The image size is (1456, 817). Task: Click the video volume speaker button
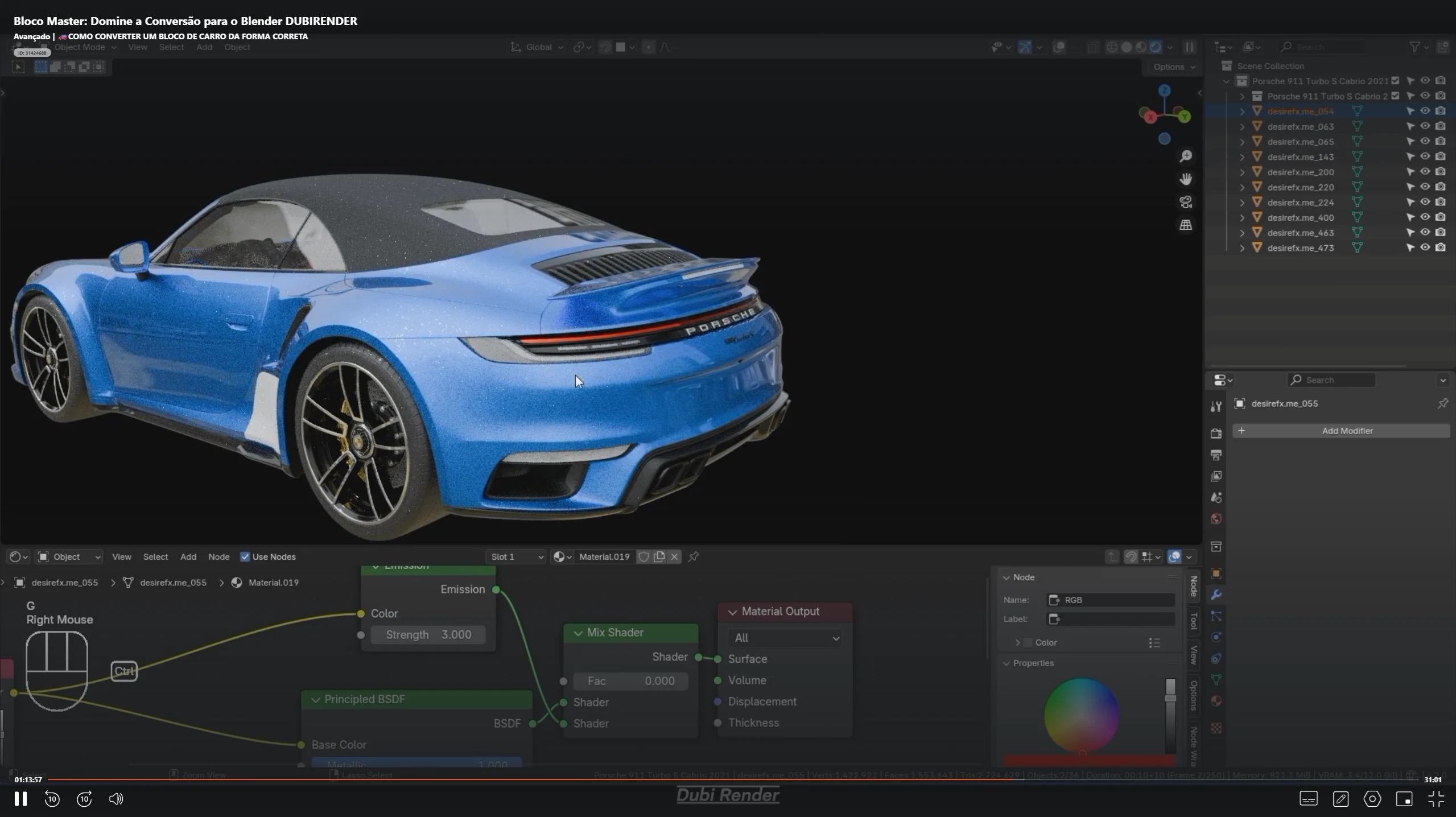[116, 799]
